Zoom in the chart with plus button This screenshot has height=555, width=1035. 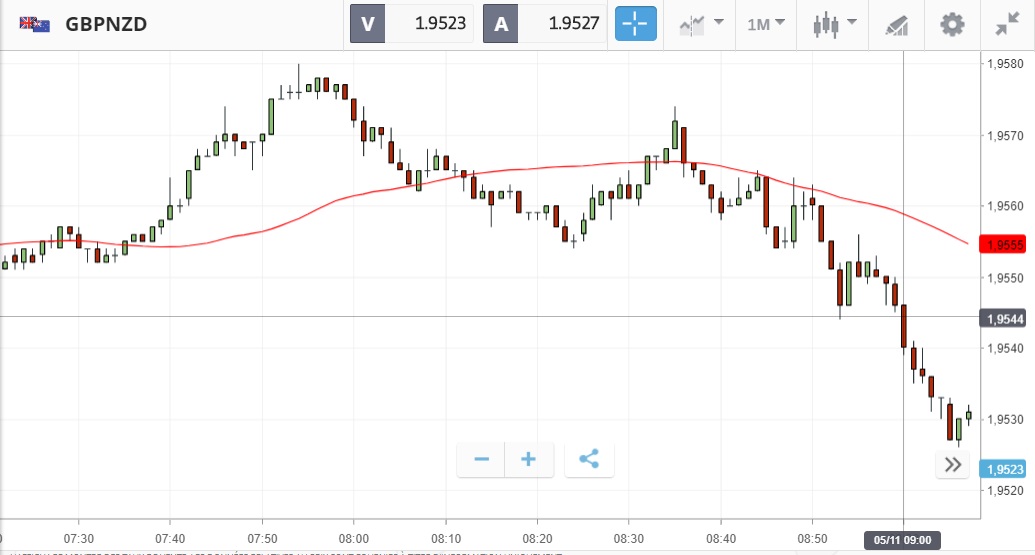pyautogui.click(x=529, y=459)
